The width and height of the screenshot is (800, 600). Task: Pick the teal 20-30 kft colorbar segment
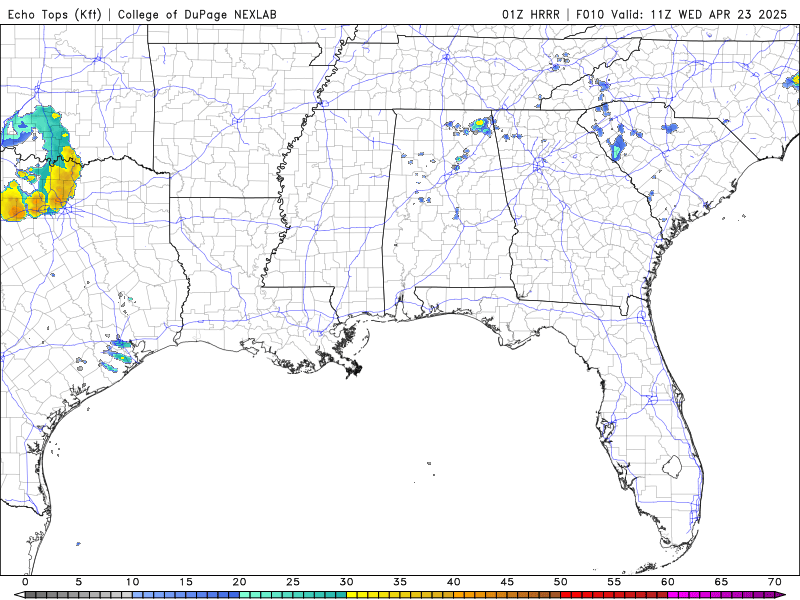point(293,595)
